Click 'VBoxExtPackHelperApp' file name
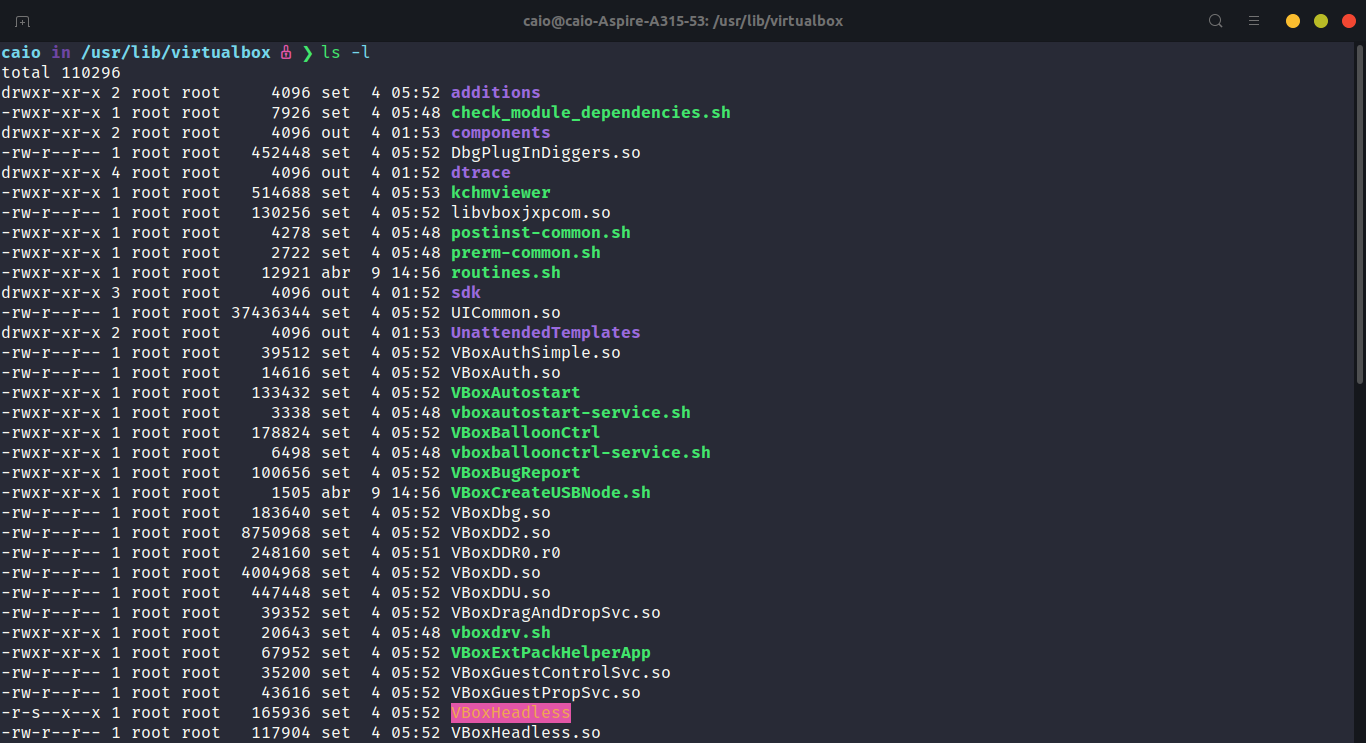 (x=551, y=652)
